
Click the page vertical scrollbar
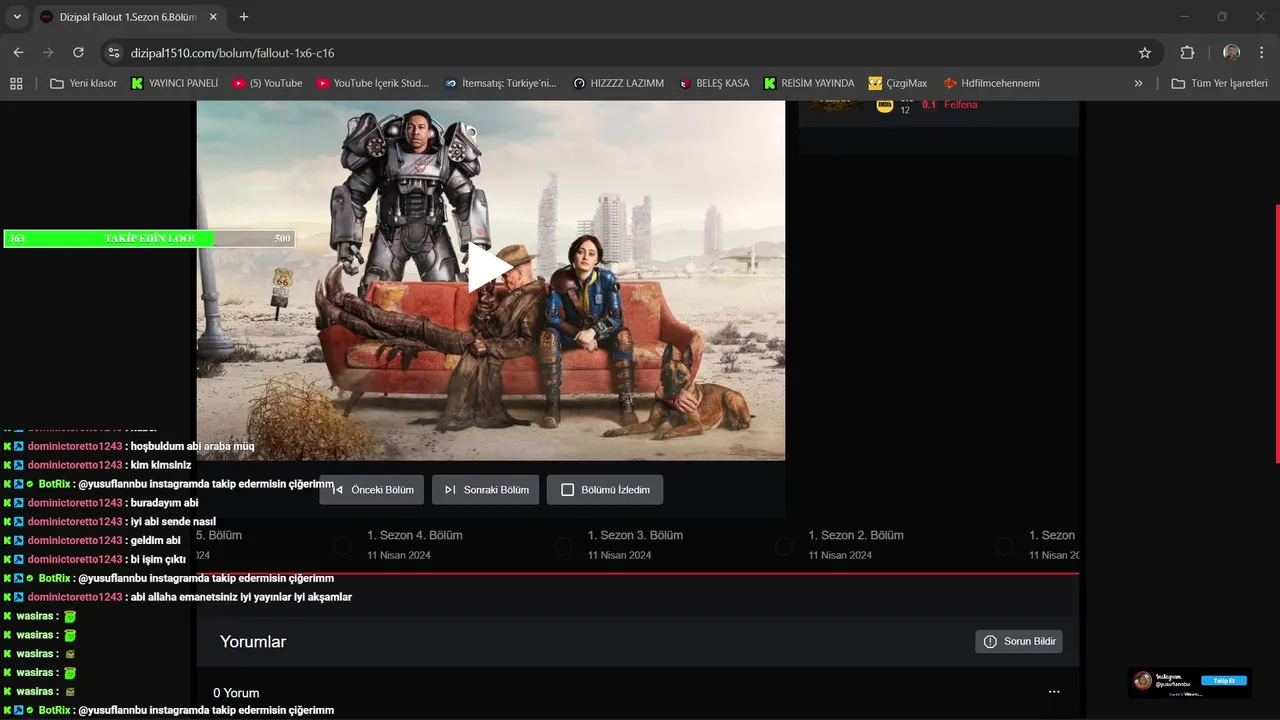pos(1277,334)
